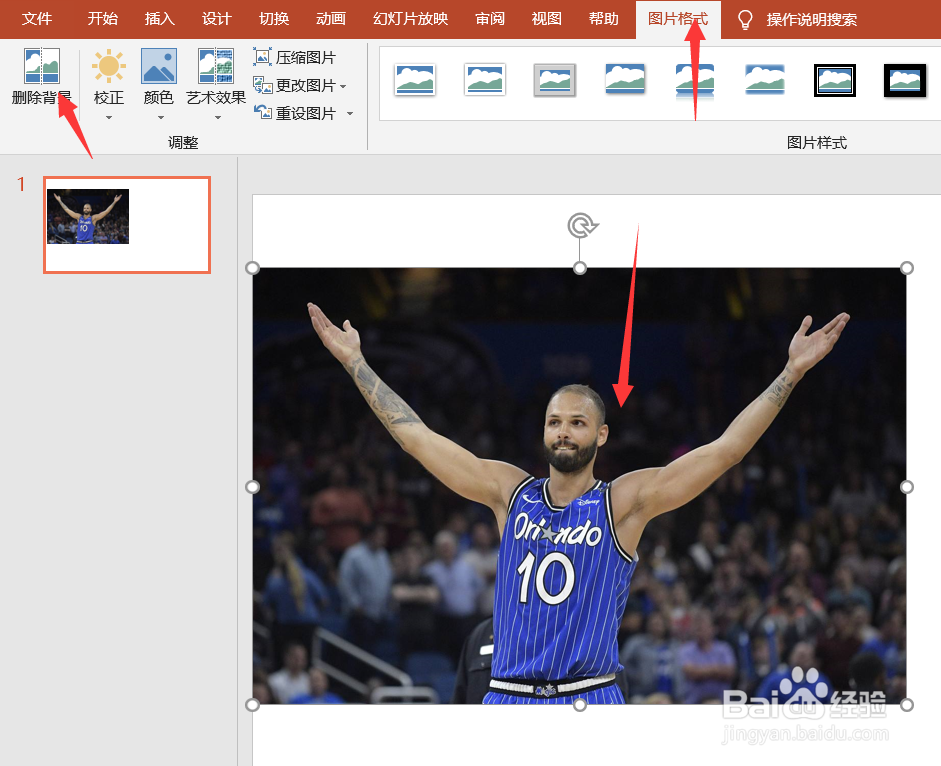Image resolution: width=941 pixels, height=766 pixels.
Task: Switch to the 视图 view tab
Action: (x=547, y=19)
